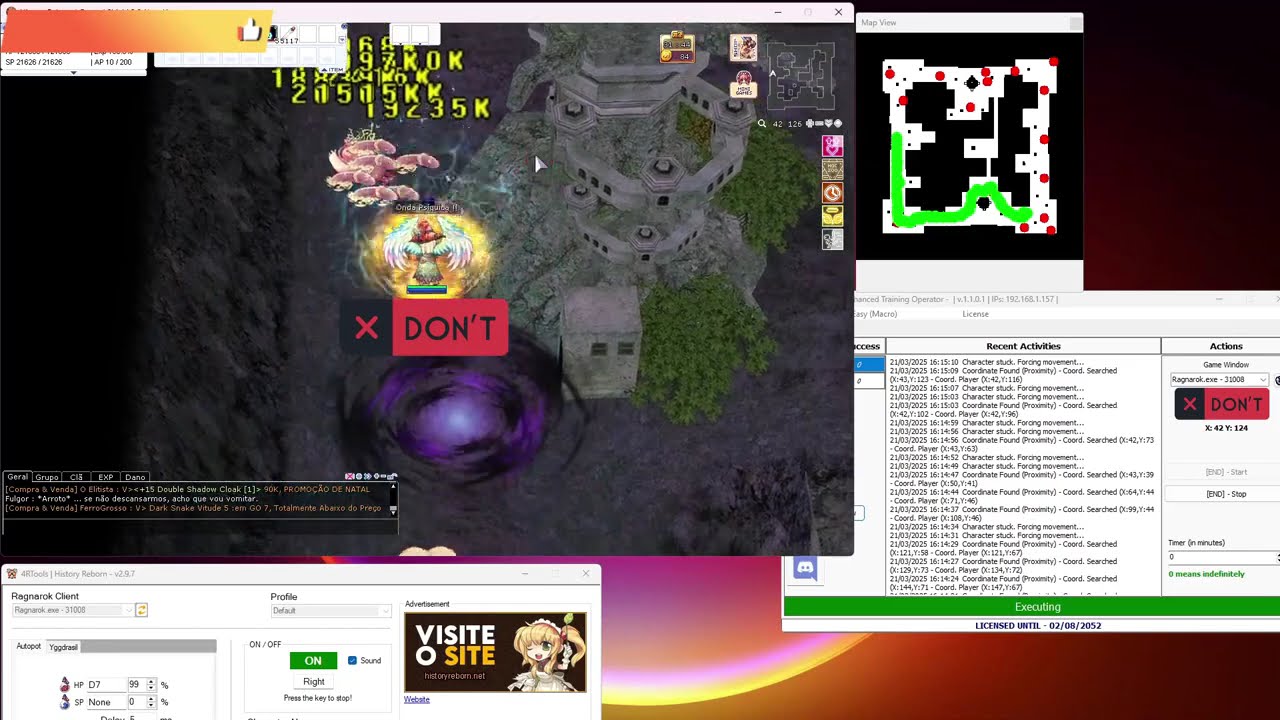
Task: Switch to the Yggdrasil tab
Action: 63,647
